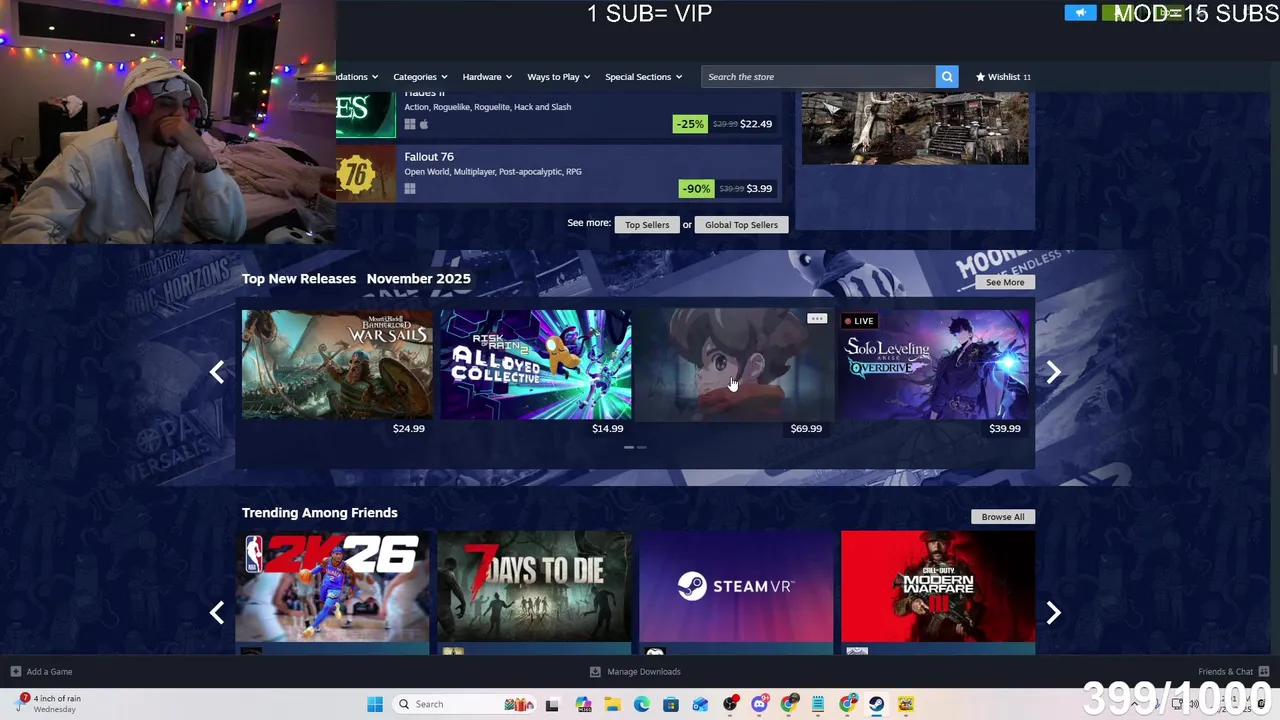Expand the Categories dropdown
This screenshot has width=1280, height=720.
(x=420, y=77)
